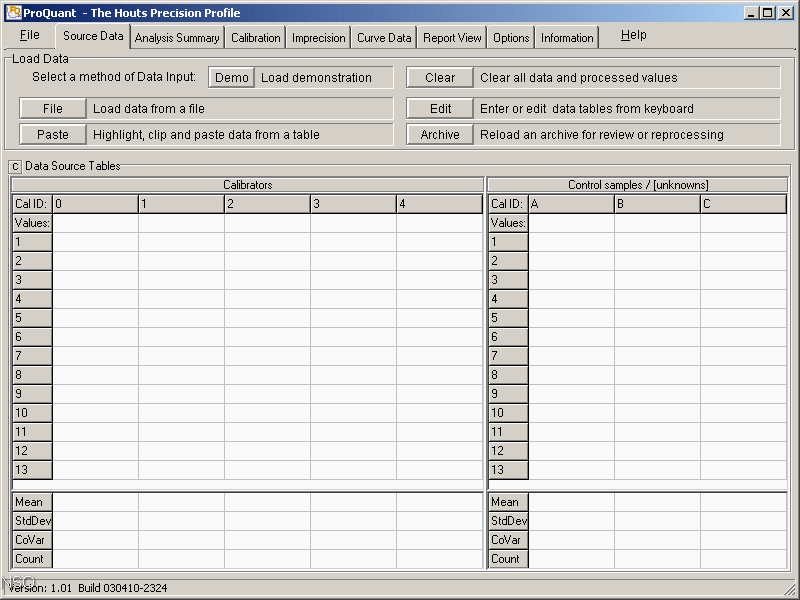This screenshot has width=800, height=600.
Task: Click row 1 cell under calibrator 0
Action: pos(95,242)
